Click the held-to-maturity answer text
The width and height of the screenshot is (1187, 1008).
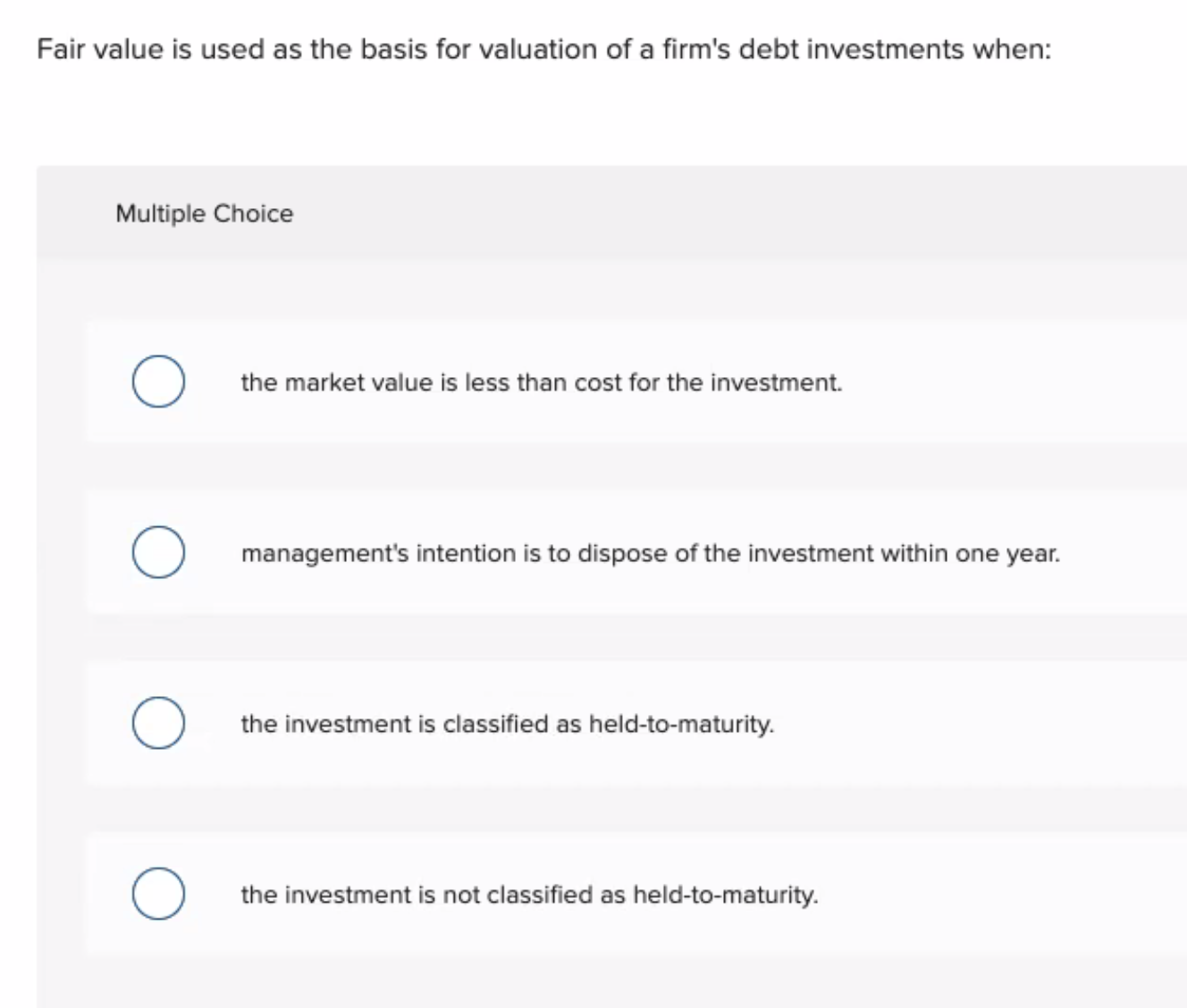coord(507,724)
